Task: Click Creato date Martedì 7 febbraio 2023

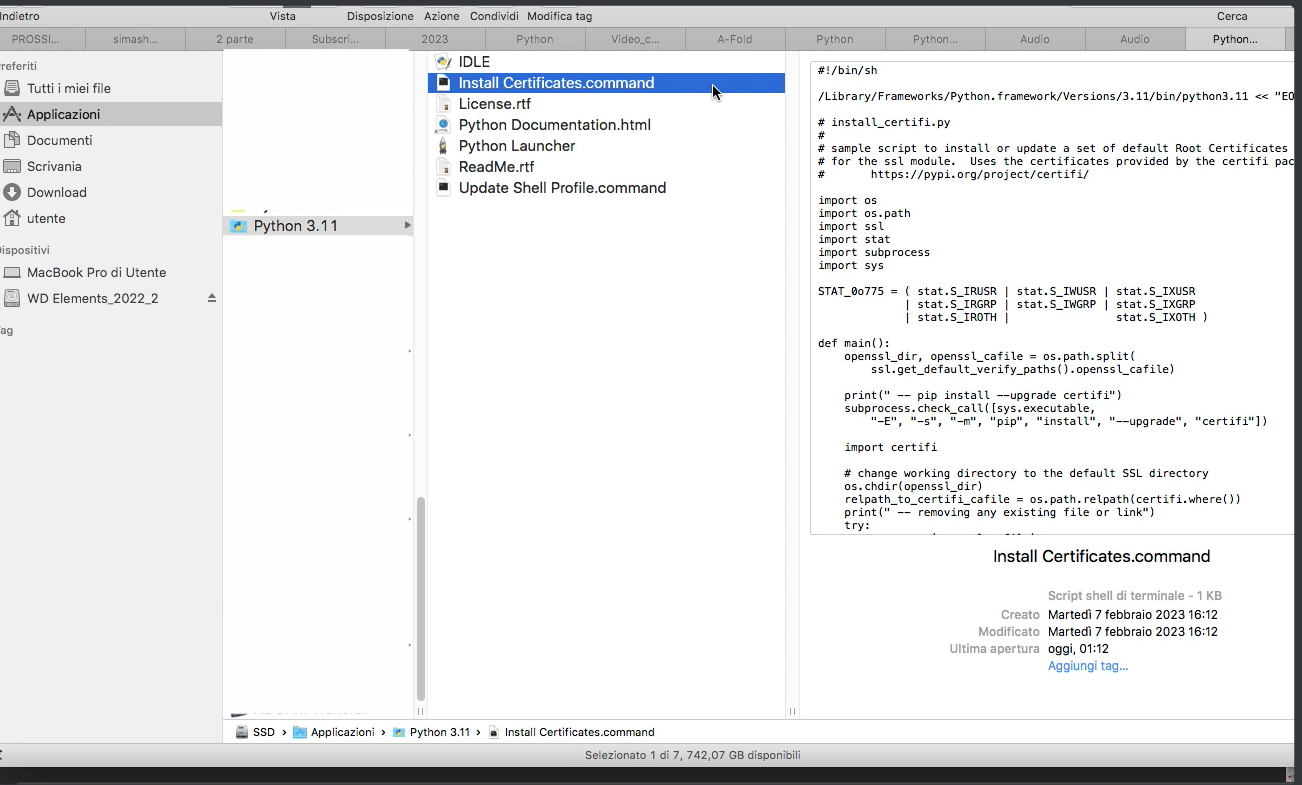Action: (1133, 615)
